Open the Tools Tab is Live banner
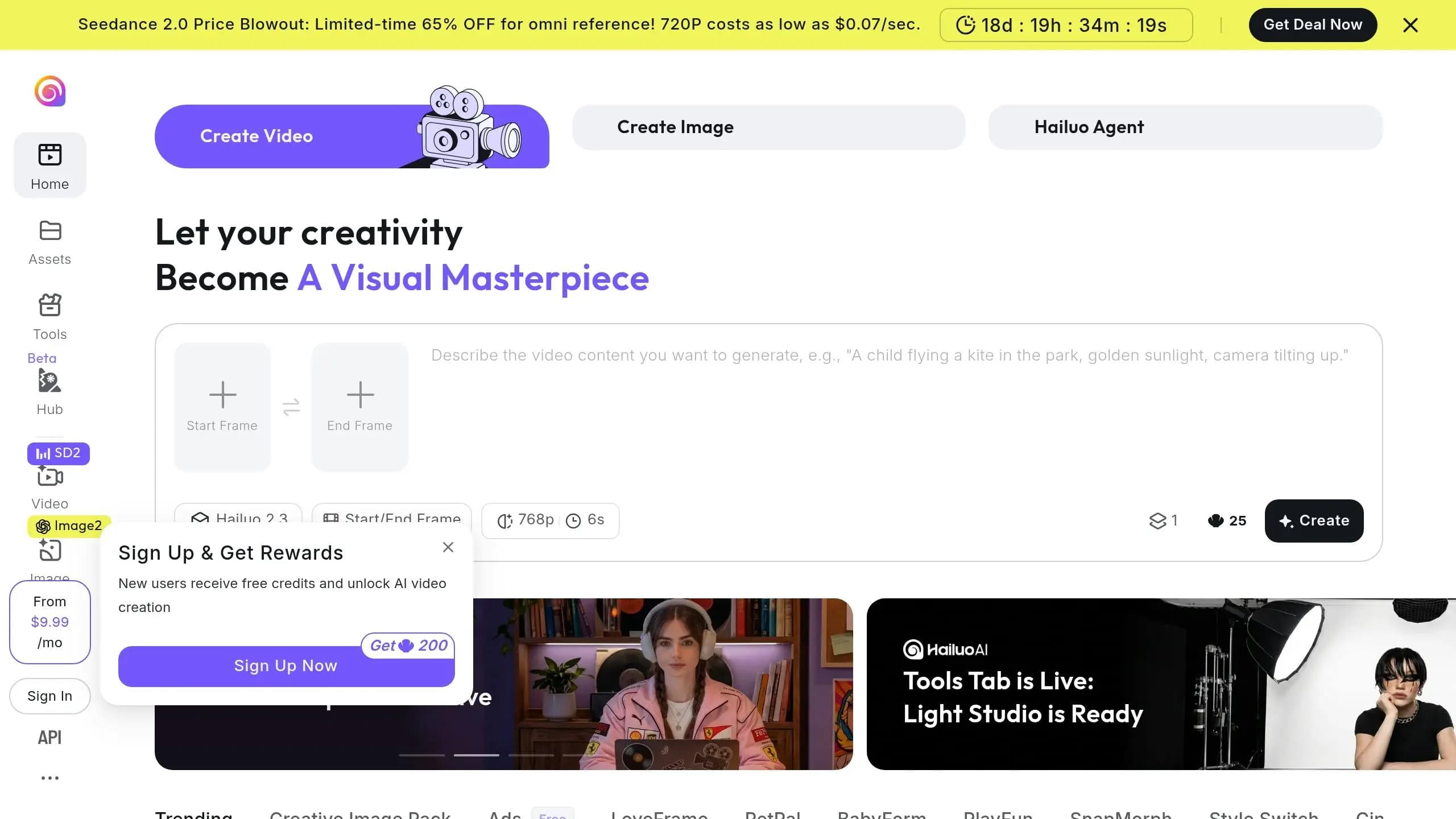Image resolution: width=1456 pixels, height=819 pixels. tap(1161, 684)
